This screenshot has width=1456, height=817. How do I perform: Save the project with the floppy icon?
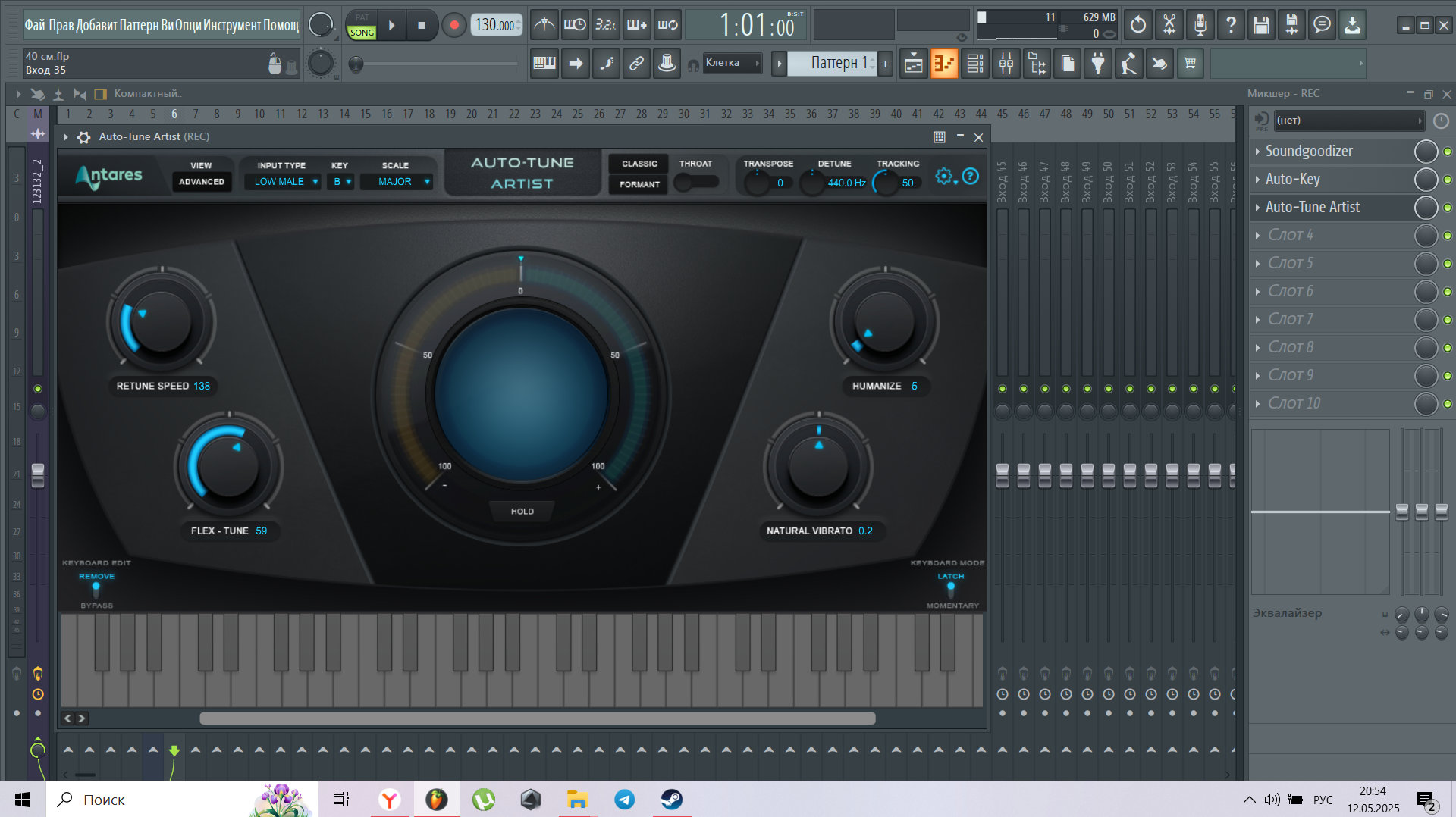1261,25
